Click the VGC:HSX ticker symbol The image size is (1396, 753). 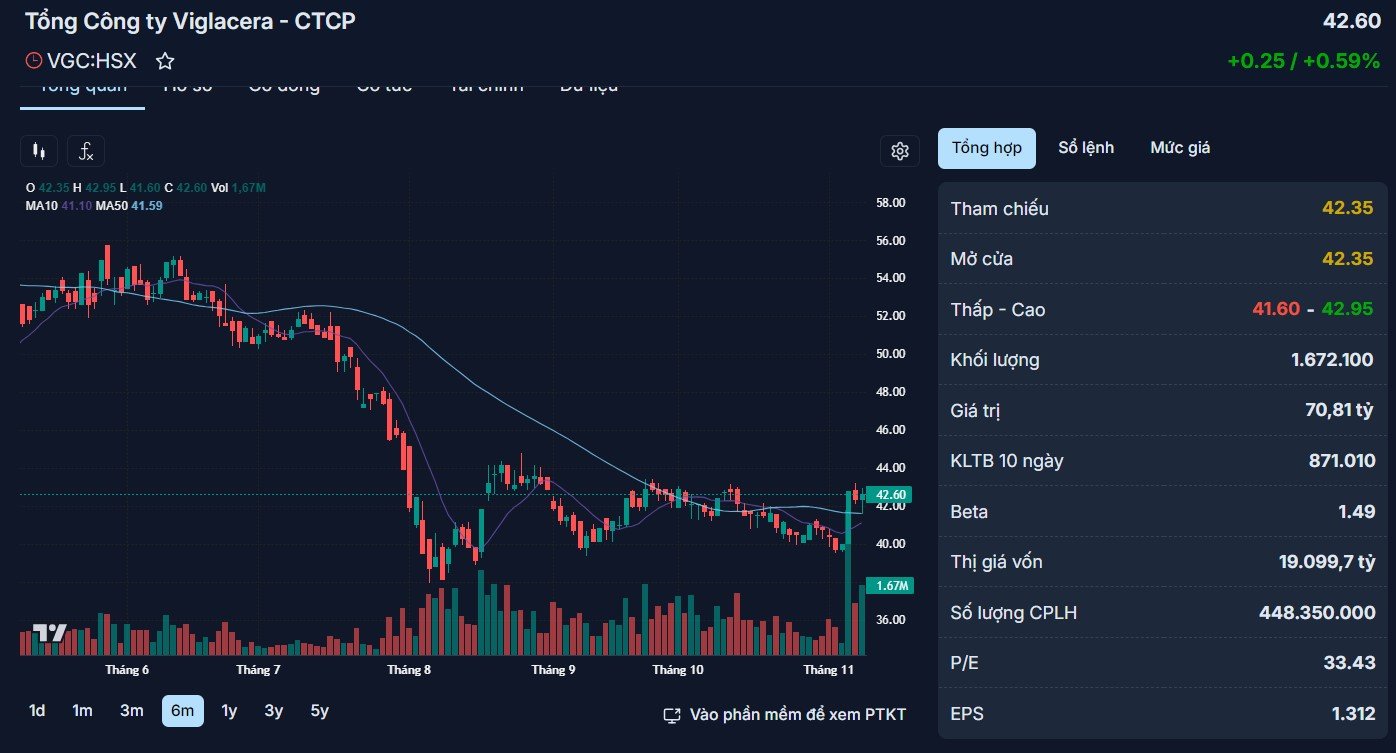92,61
